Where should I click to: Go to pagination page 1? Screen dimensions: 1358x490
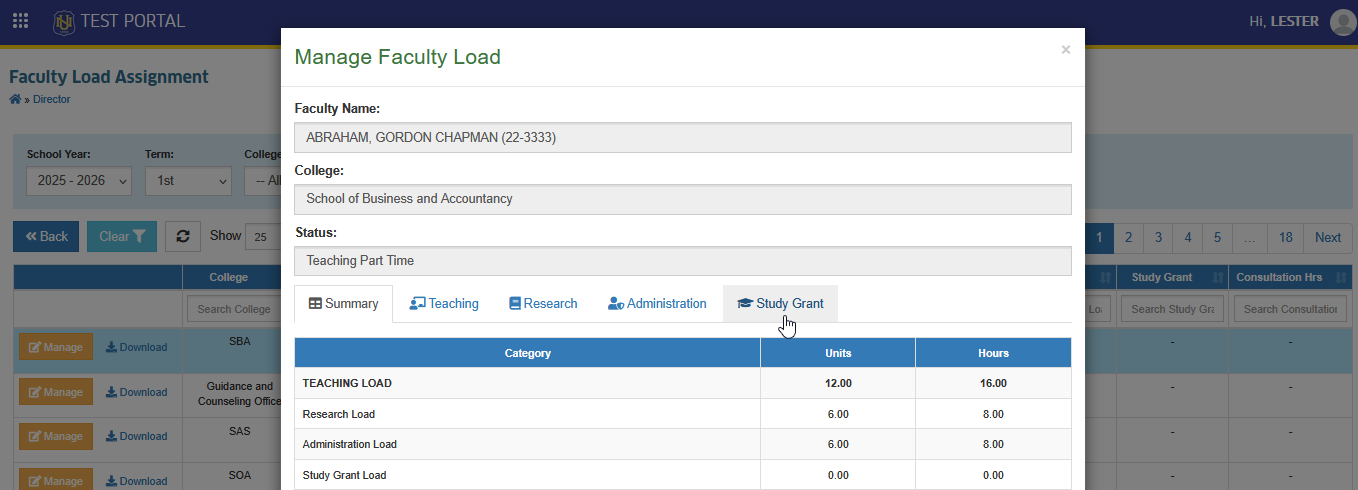coord(1099,237)
